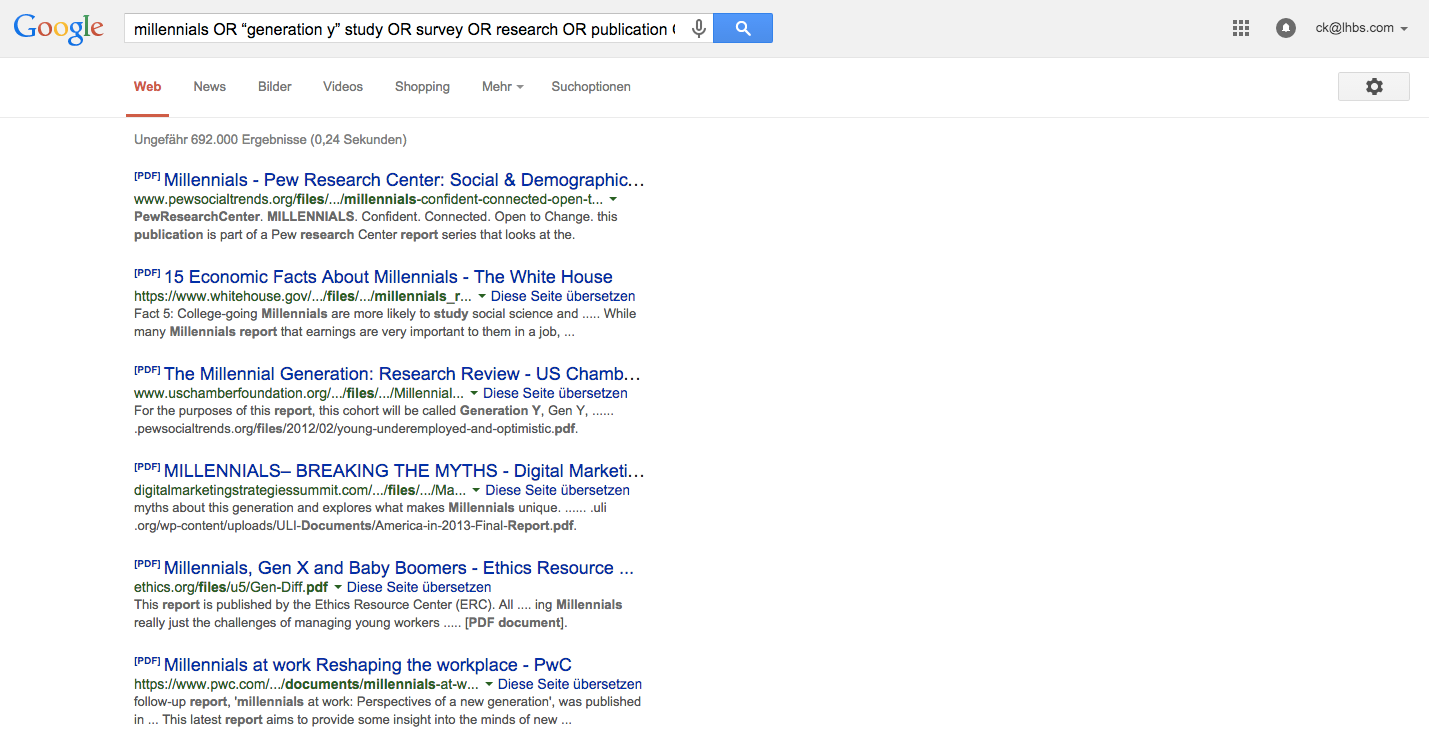Open Pew Research Center Millennials result
Screen dimensions: 1429x740
(x=404, y=180)
